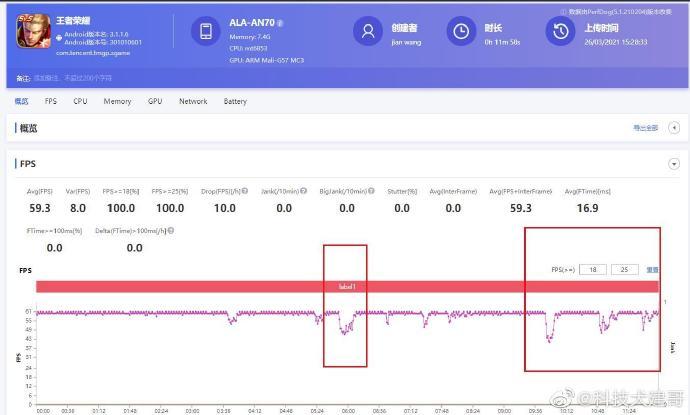Click the duration clock icon
Viewport: 690px width, 415px height.
[461, 31]
